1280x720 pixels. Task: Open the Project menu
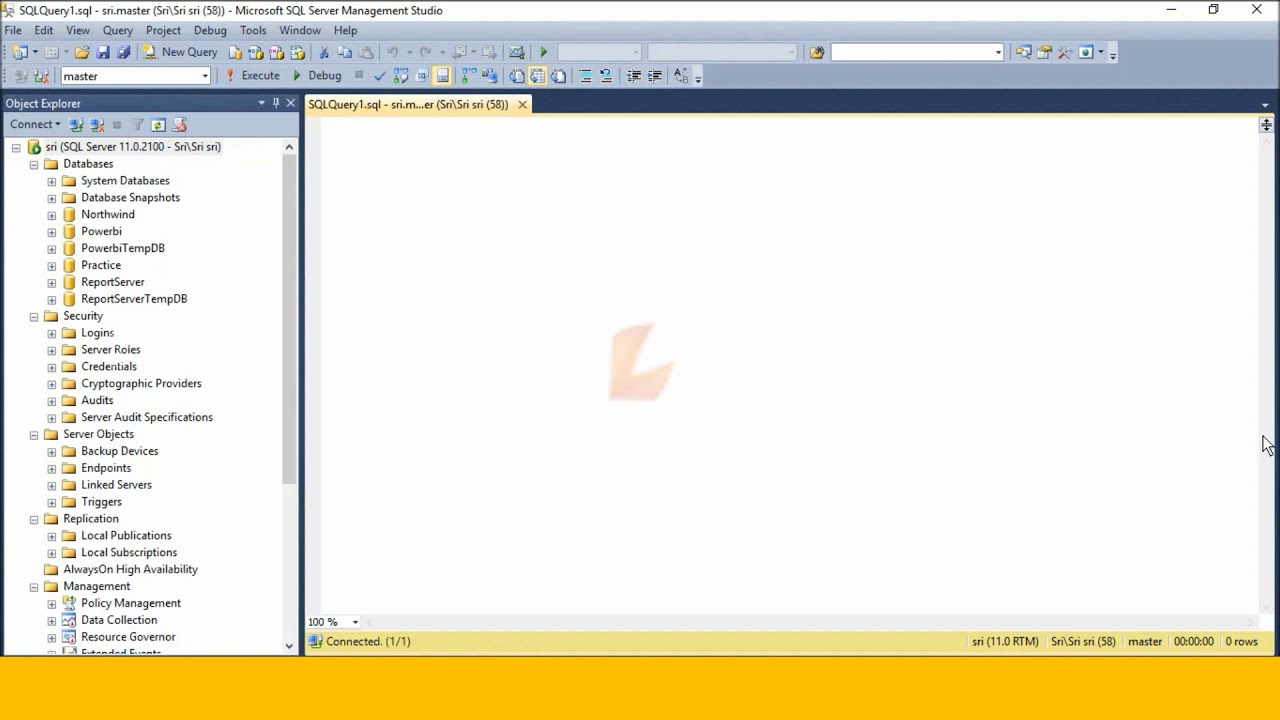[163, 30]
